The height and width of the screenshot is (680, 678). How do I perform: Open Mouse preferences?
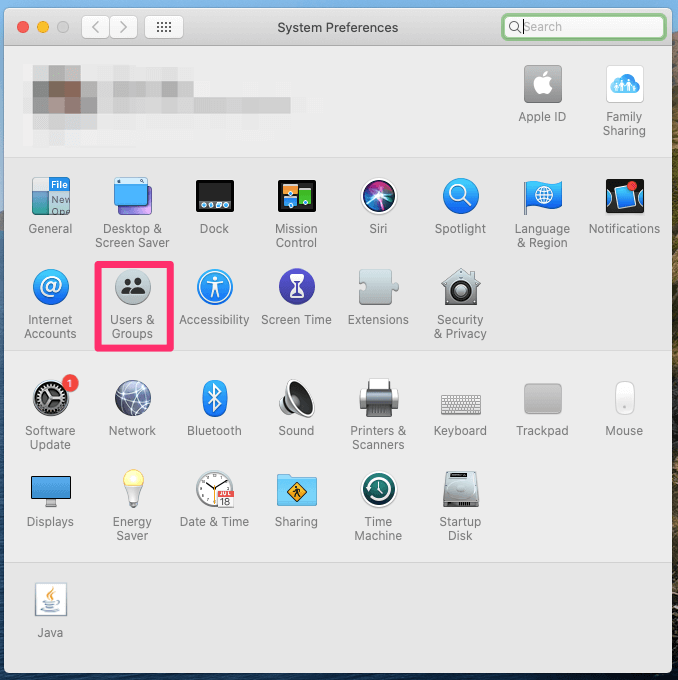click(x=625, y=398)
